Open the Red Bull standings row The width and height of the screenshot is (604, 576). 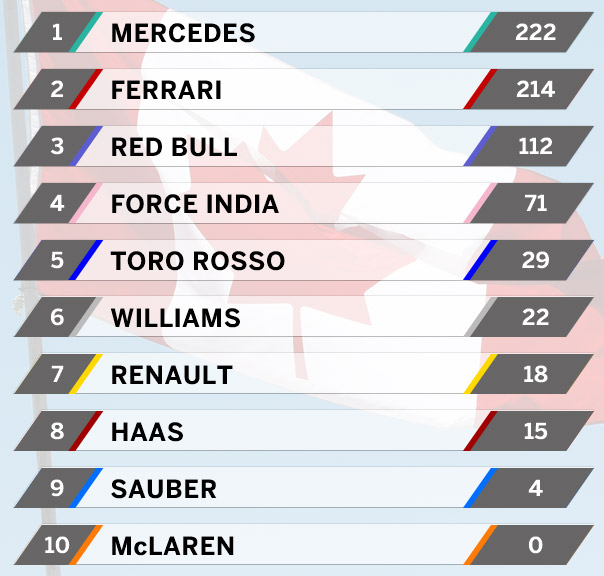click(304, 146)
